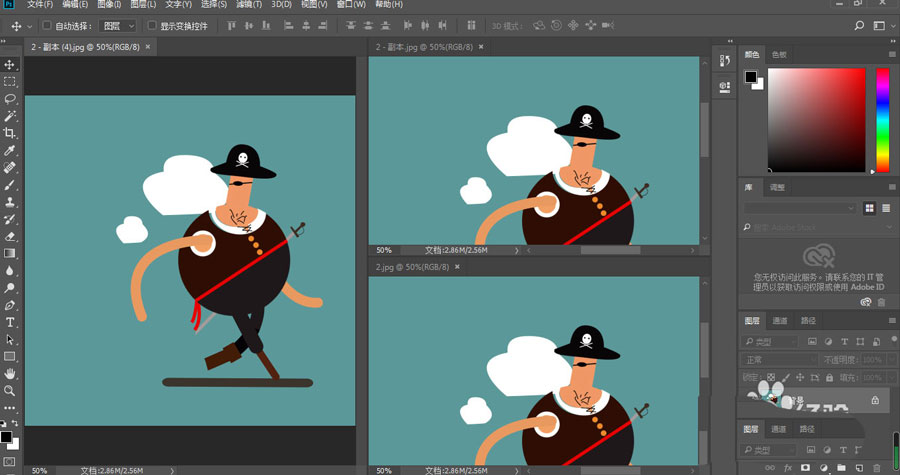Screen dimensions: 900x475
Task: Select the Zoom magnifier tool
Action: 10,390
